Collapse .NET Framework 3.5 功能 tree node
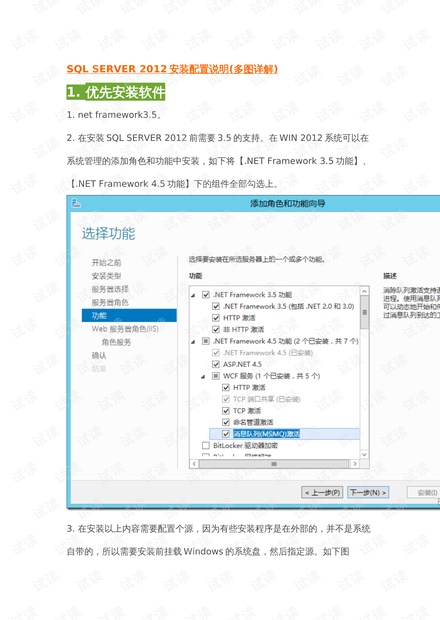The width and height of the screenshot is (440, 620). coord(193,295)
